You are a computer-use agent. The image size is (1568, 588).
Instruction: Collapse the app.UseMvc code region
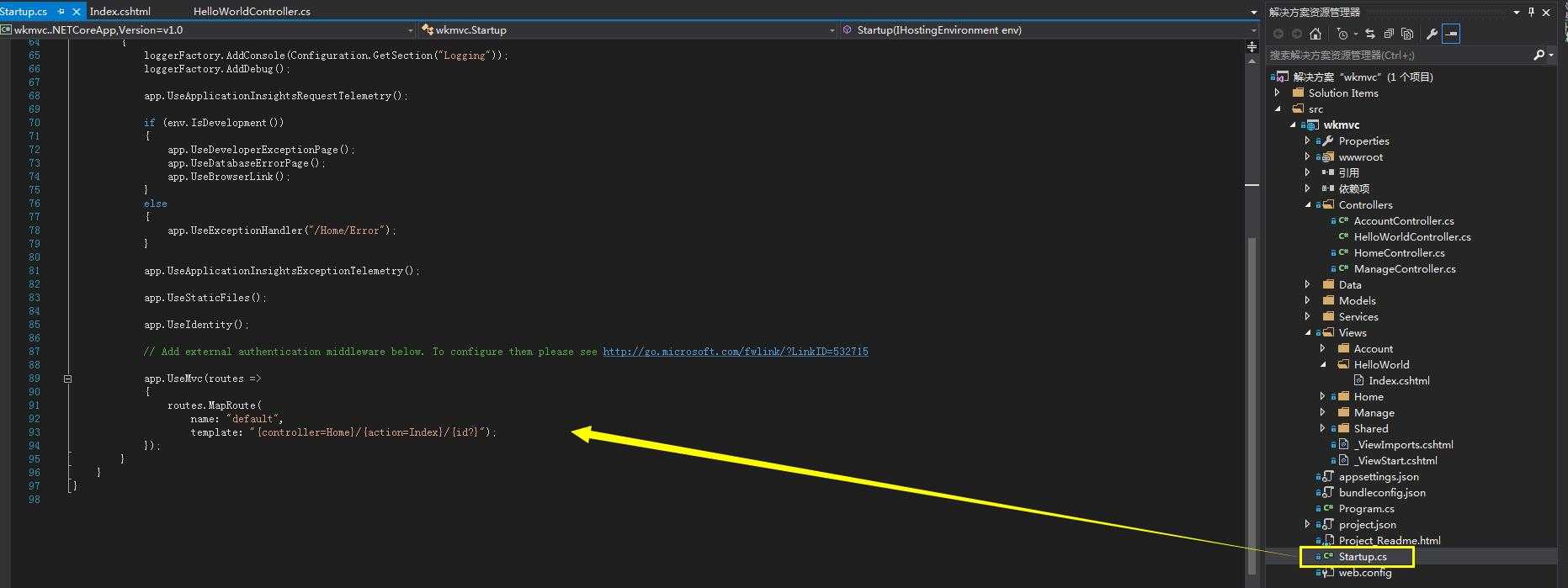(67, 379)
